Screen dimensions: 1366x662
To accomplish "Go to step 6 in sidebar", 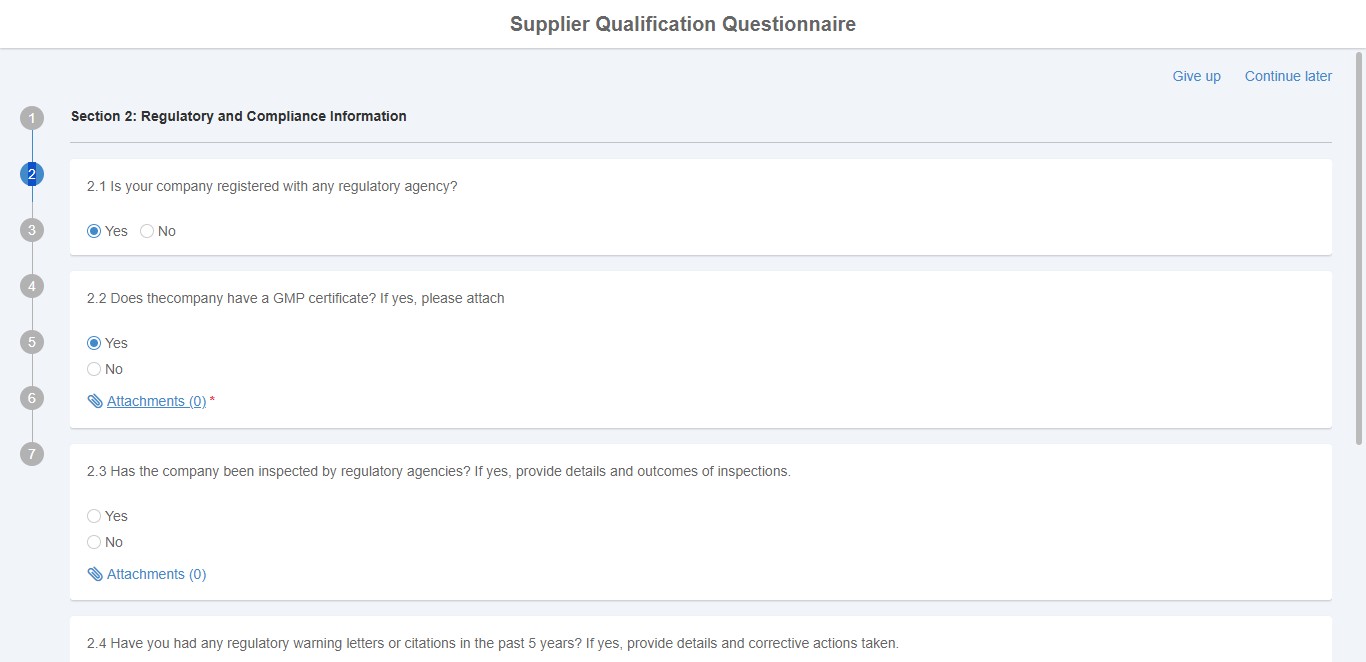I will [x=32, y=398].
